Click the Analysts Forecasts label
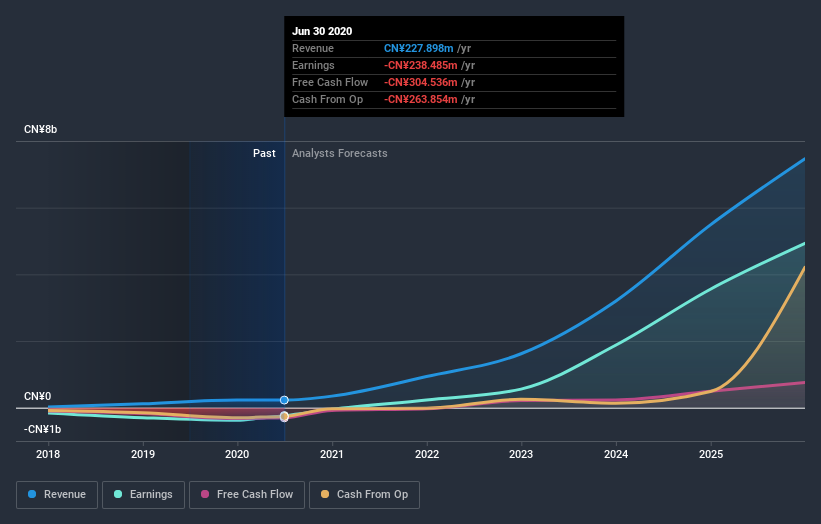821x524 pixels. (x=340, y=153)
